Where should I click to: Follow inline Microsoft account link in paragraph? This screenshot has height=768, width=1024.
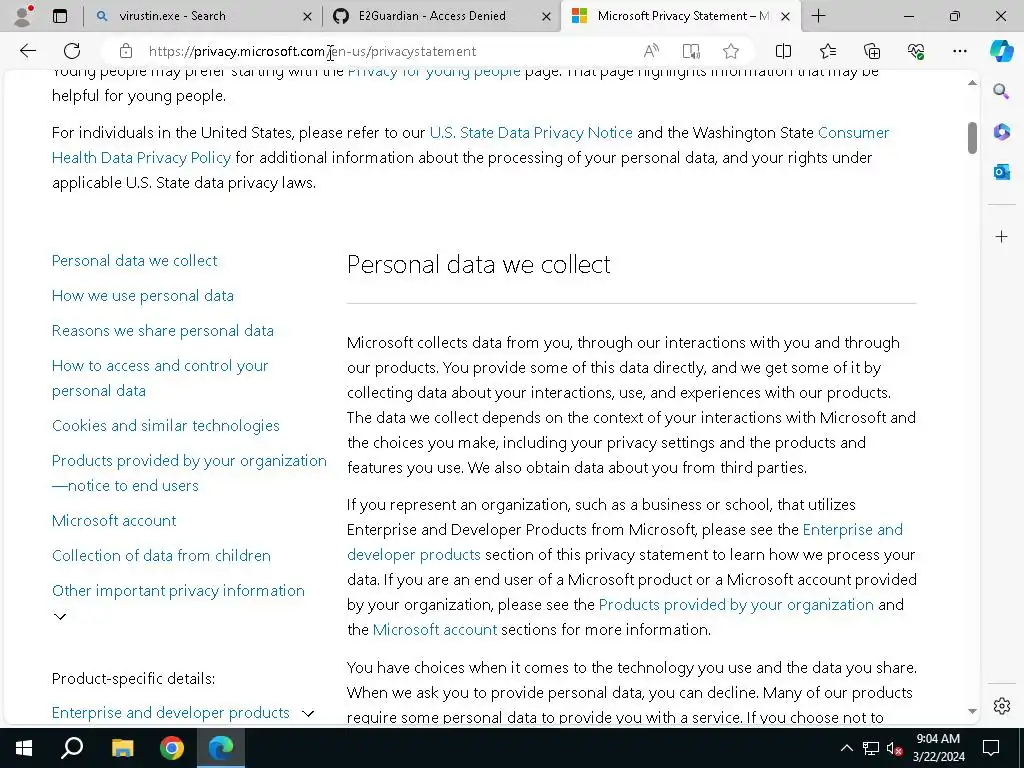coord(434,630)
